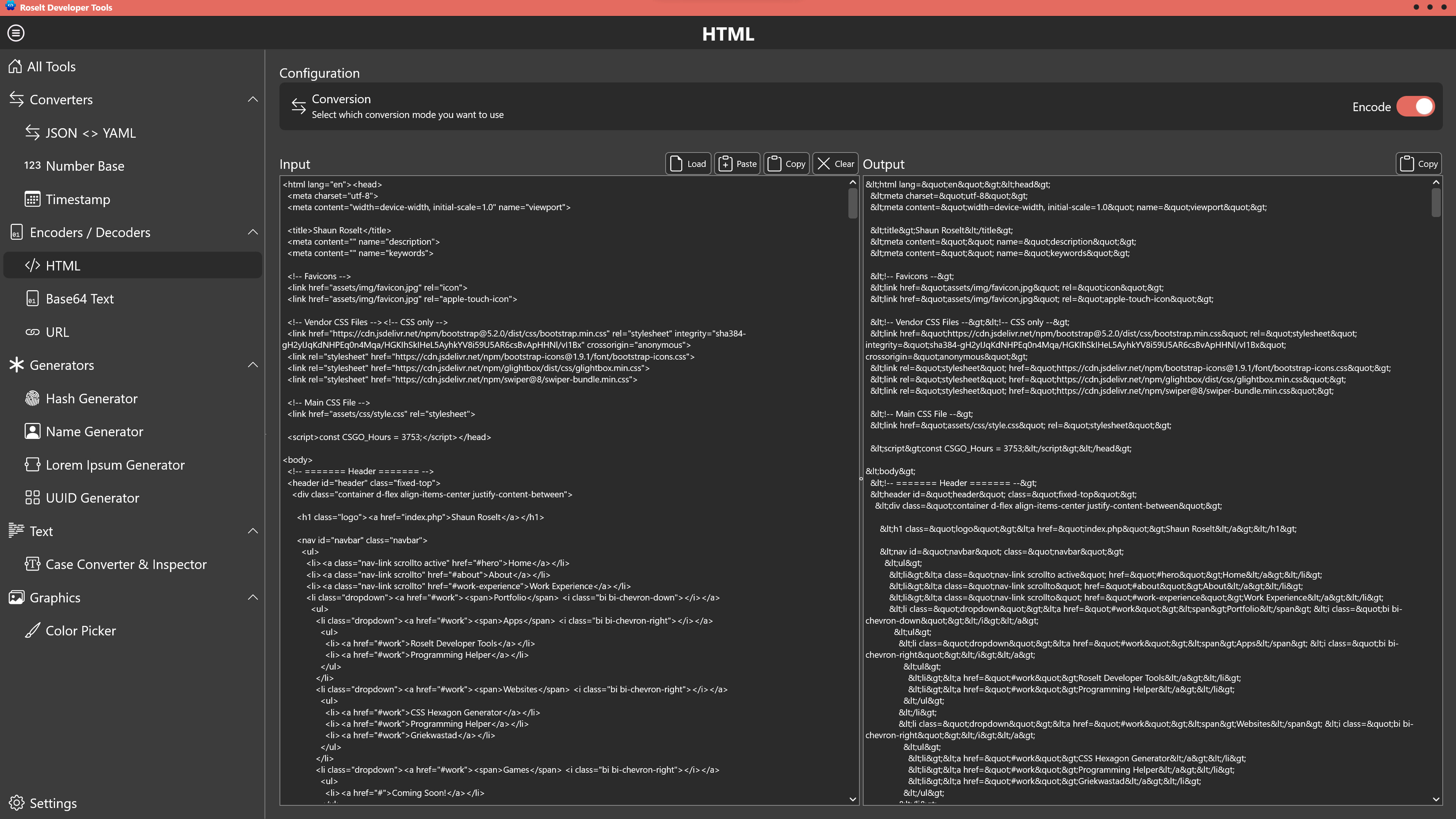This screenshot has height=819, width=1456.
Task: Open the UUID Generator
Action: [92, 498]
